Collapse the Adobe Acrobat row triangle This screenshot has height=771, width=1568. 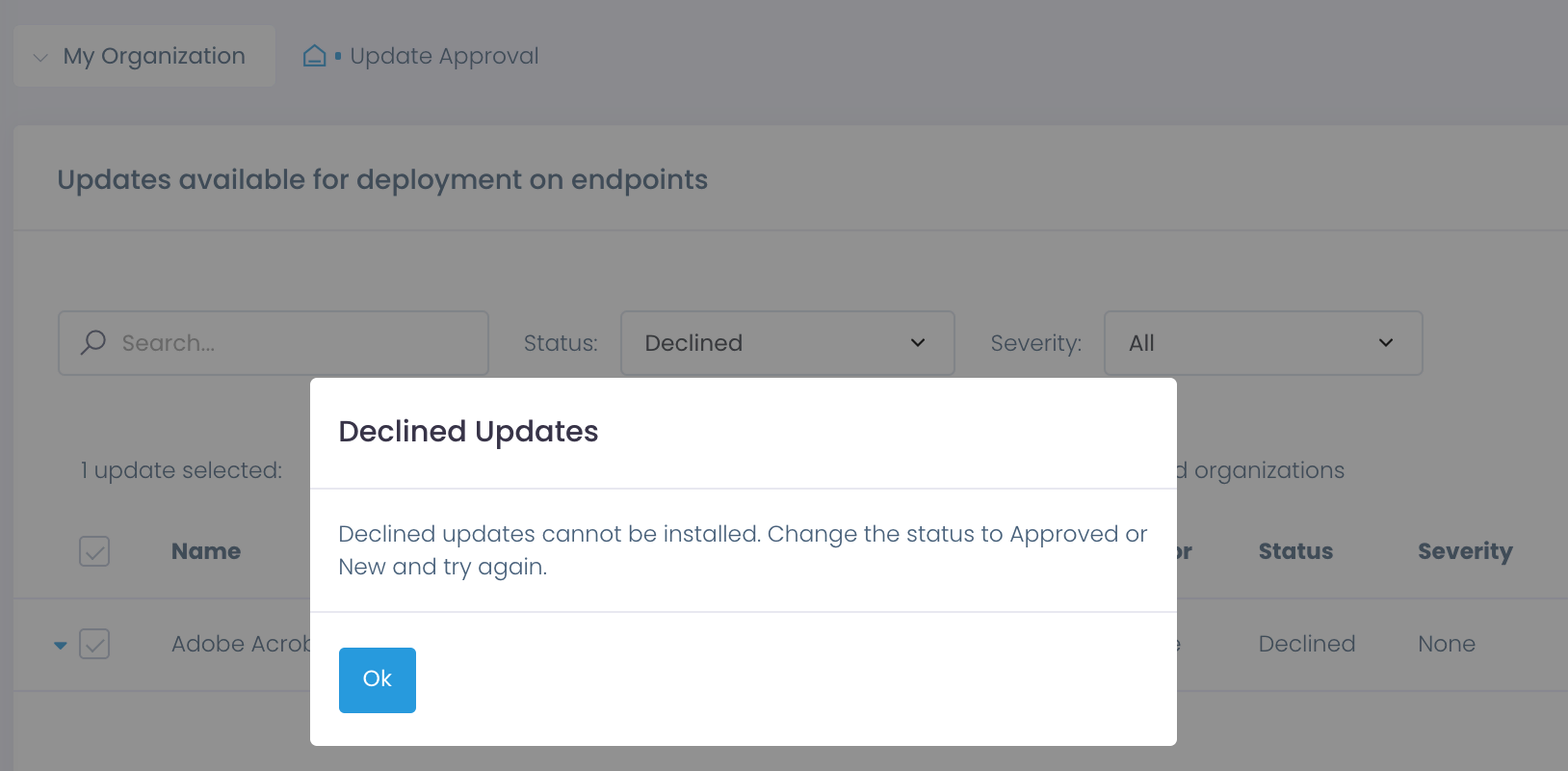pyautogui.click(x=60, y=645)
